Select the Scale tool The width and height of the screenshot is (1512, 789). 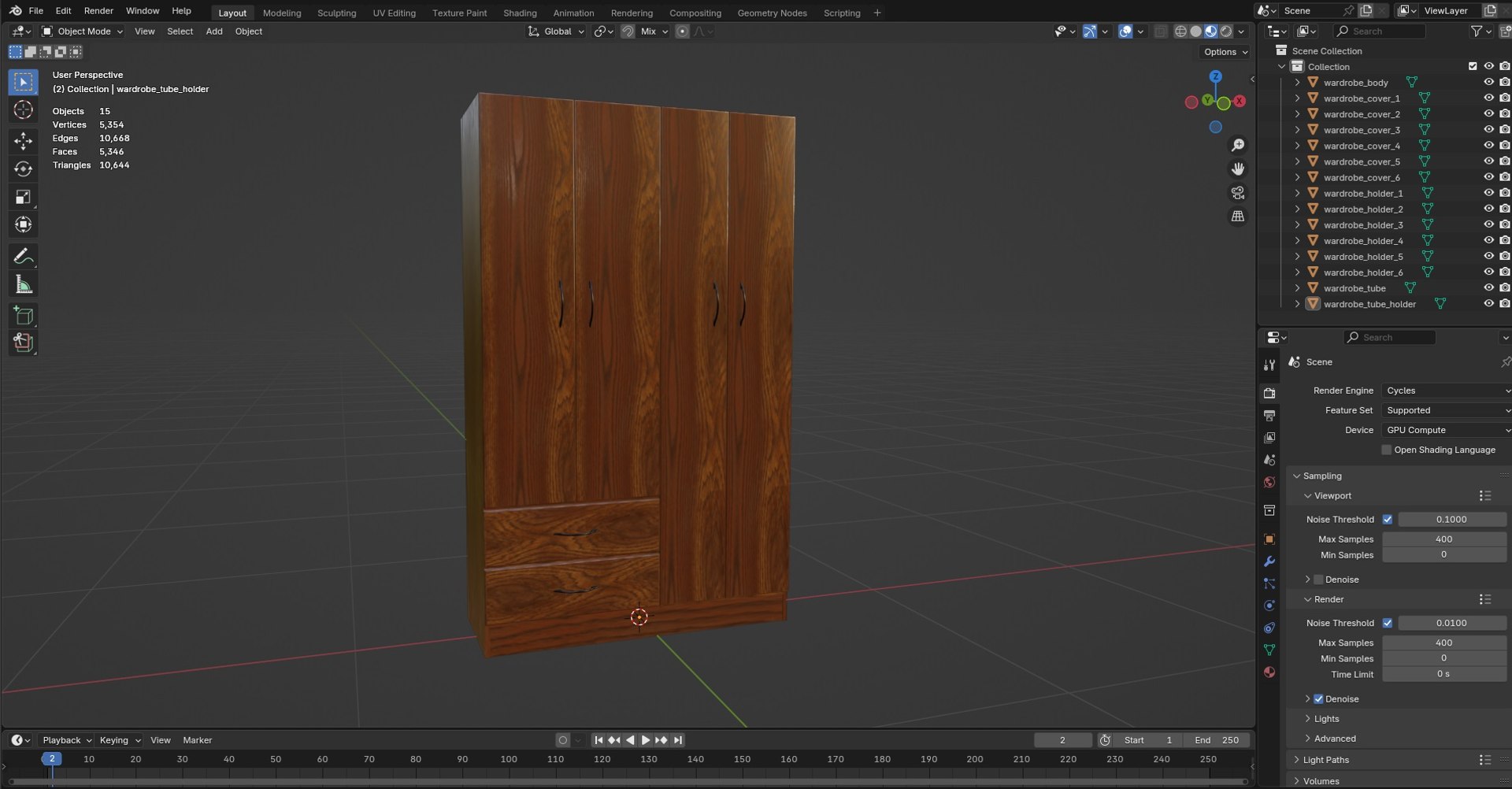(x=23, y=197)
